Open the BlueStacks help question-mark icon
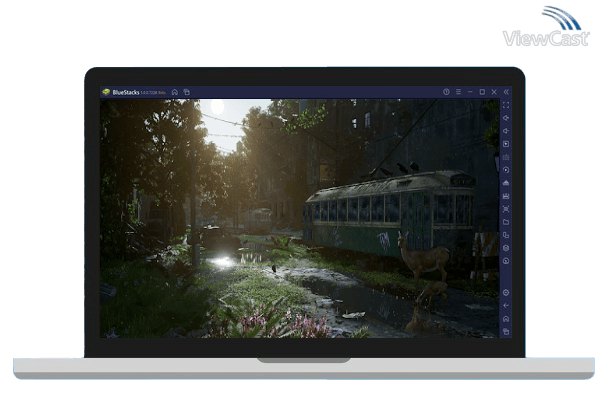Image resolution: width=602 pixels, height=414 pixels. [446, 92]
